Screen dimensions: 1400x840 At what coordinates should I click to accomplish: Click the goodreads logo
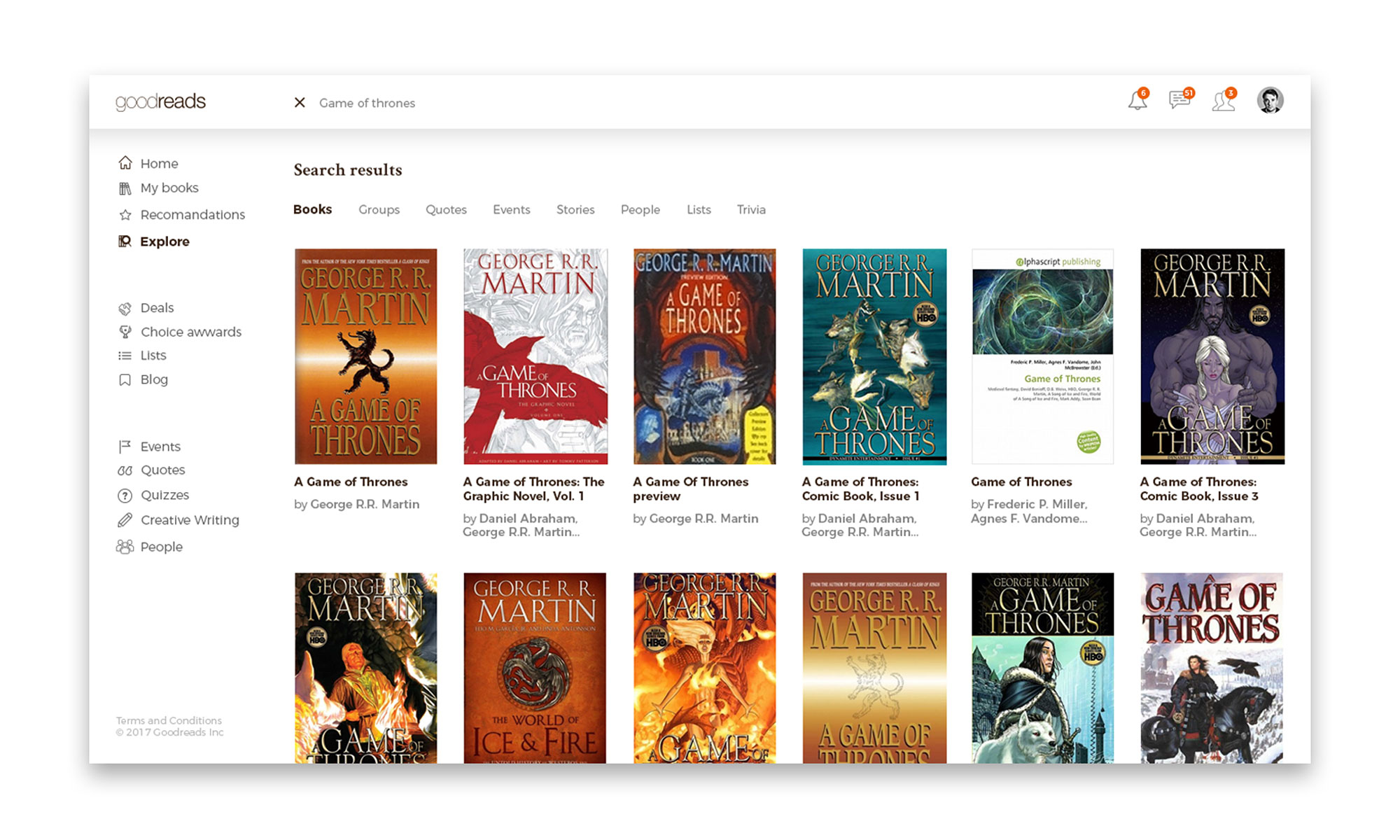pos(160,101)
